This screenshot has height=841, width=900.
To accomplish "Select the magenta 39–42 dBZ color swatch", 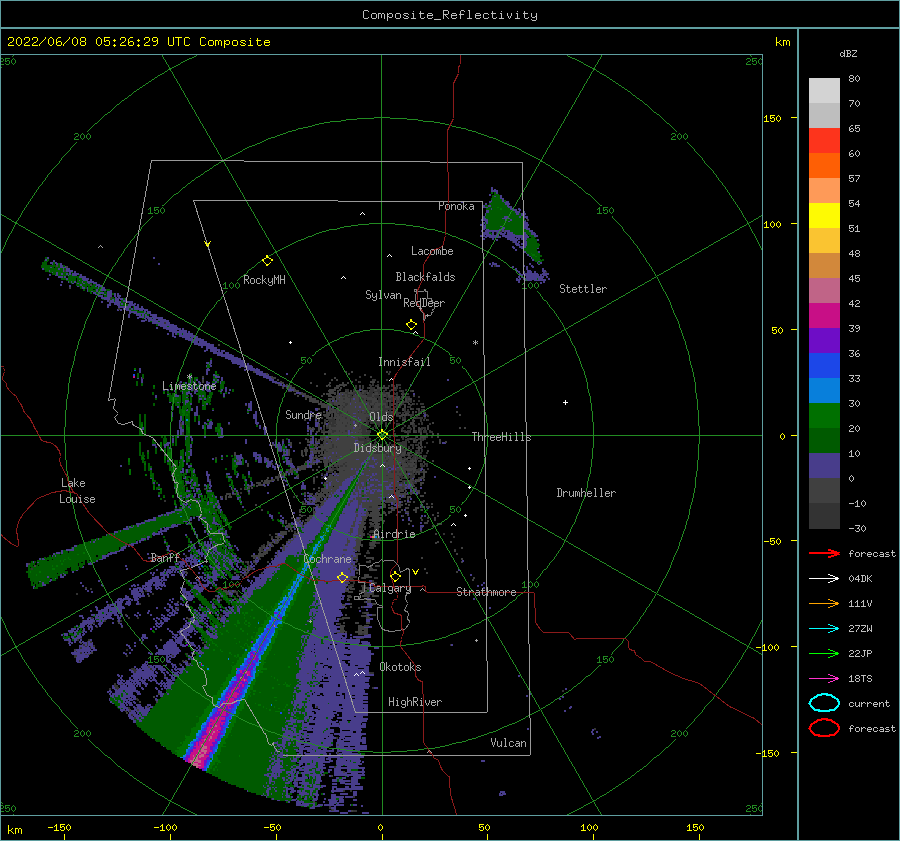I will (x=824, y=316).
